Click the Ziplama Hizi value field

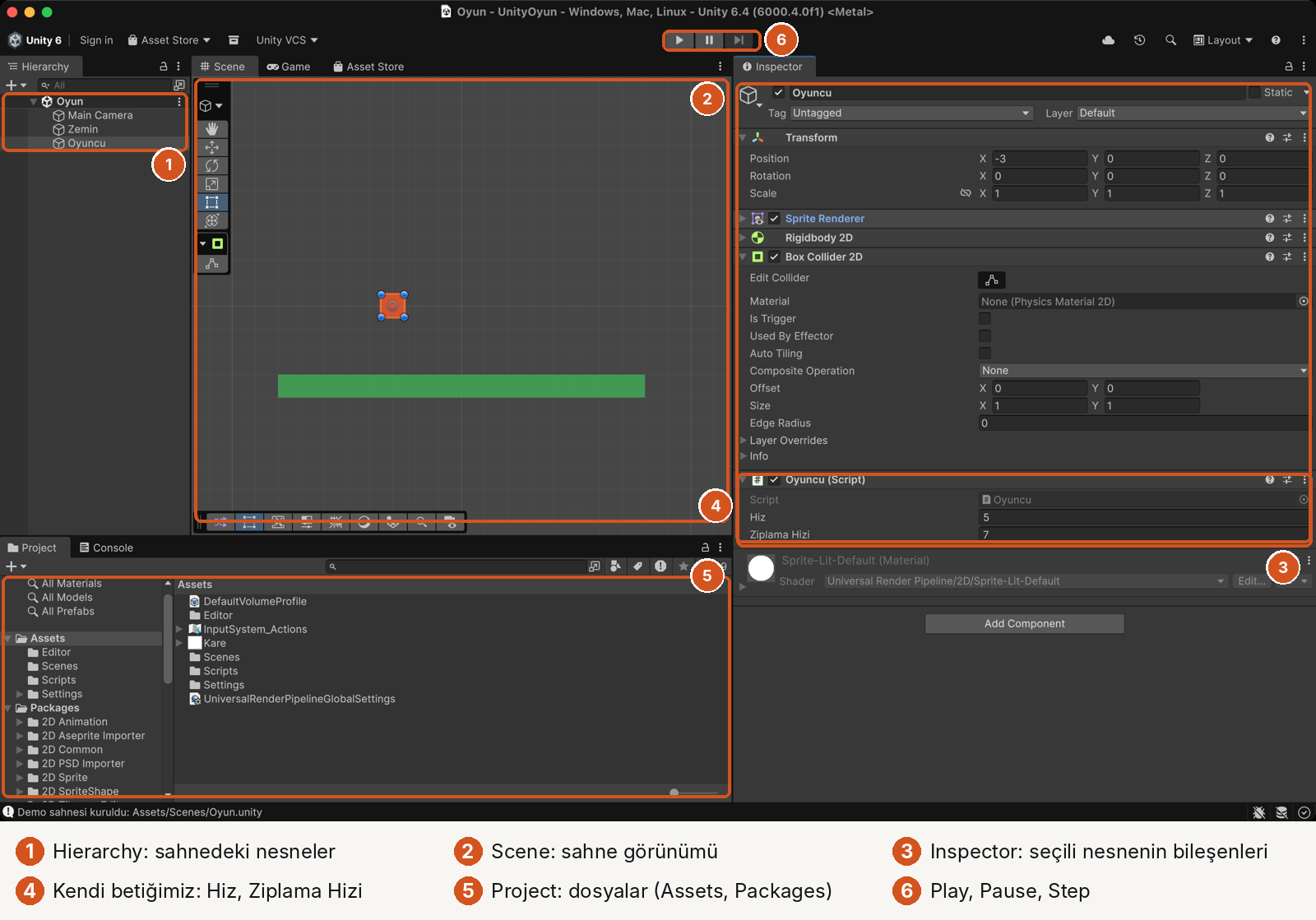1143,534
